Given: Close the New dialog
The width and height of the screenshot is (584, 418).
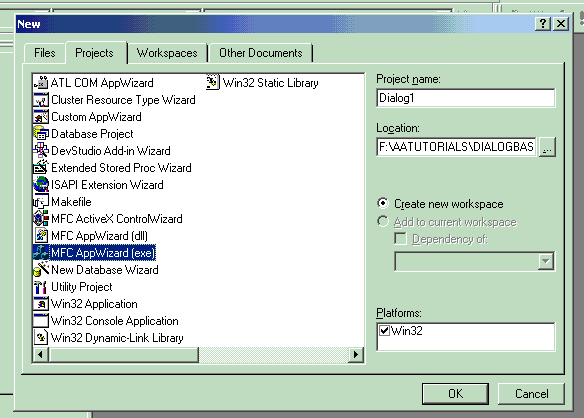Looking at the screenshot, I should tap(561, 24).
